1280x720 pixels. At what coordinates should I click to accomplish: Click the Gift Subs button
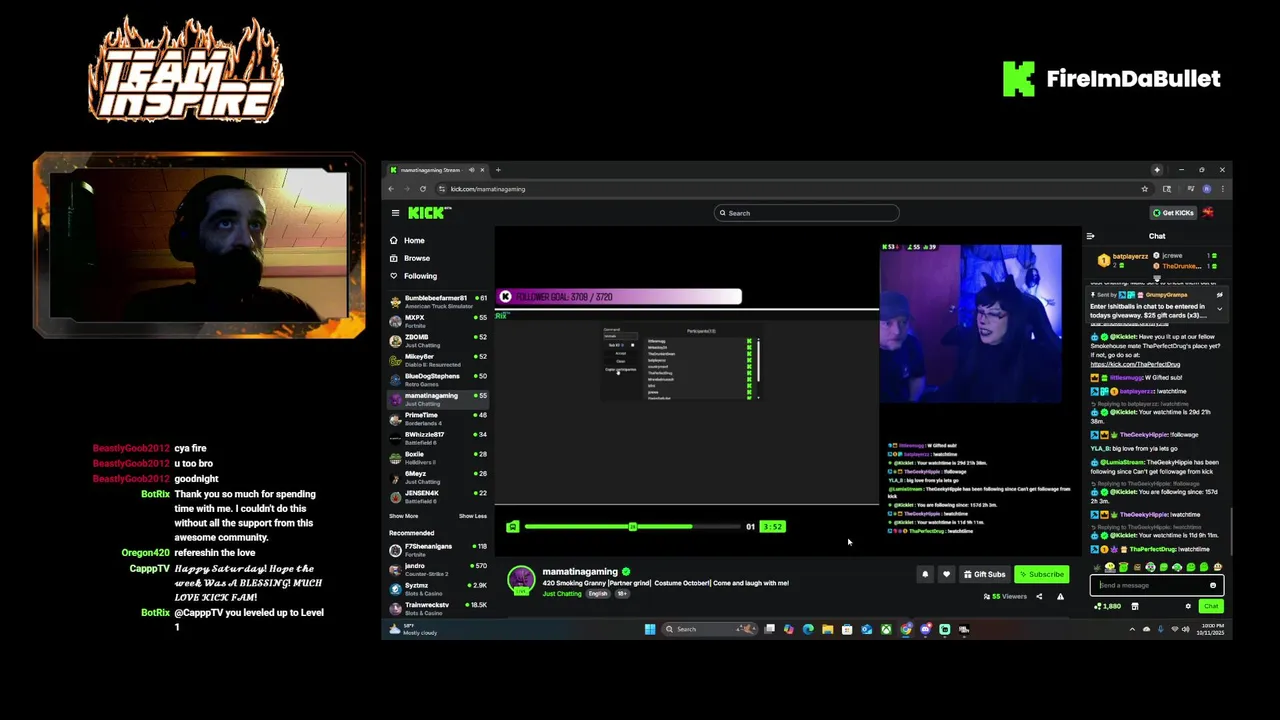pos(984,575)
